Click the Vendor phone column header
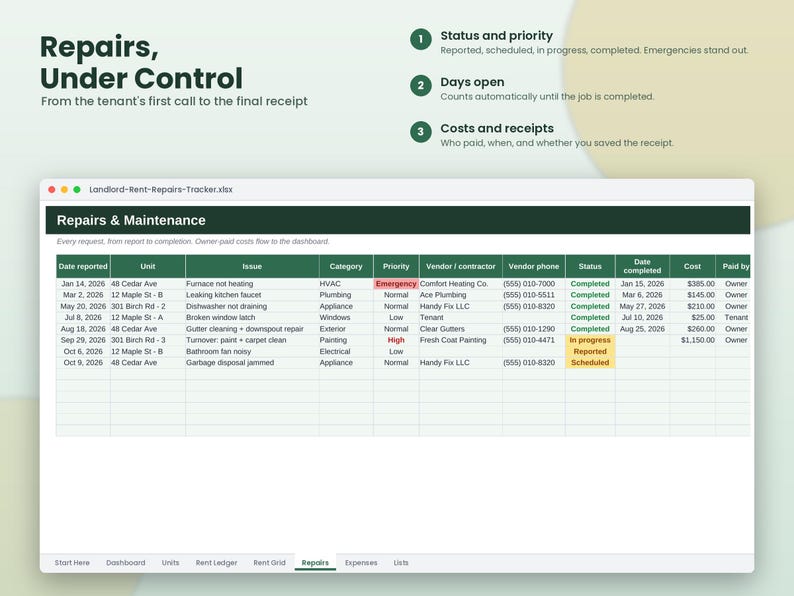Viewport: 794px width, 596px height. (534, 266)
